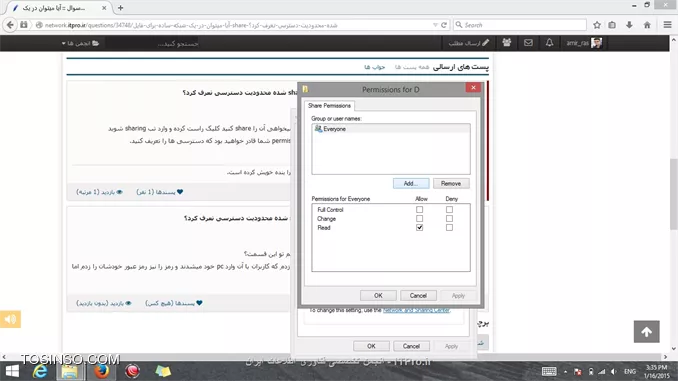Click the Add... button in Permissions dialog
The width and height of the screenshot is (678, 381).
tap(411, 183)
